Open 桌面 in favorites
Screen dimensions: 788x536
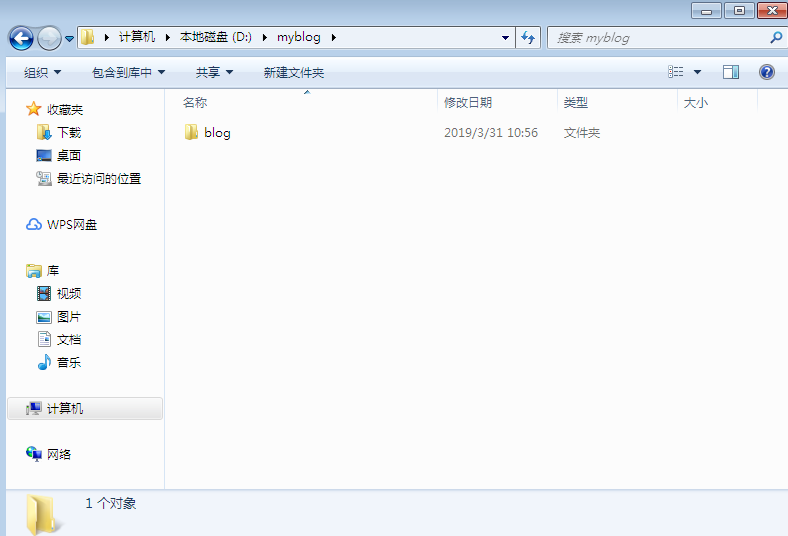[x=69, y=156]
